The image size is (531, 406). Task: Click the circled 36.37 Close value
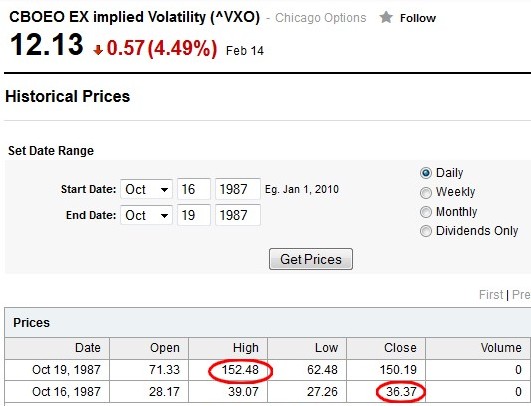pyautogui.click(x=401, y=391)
